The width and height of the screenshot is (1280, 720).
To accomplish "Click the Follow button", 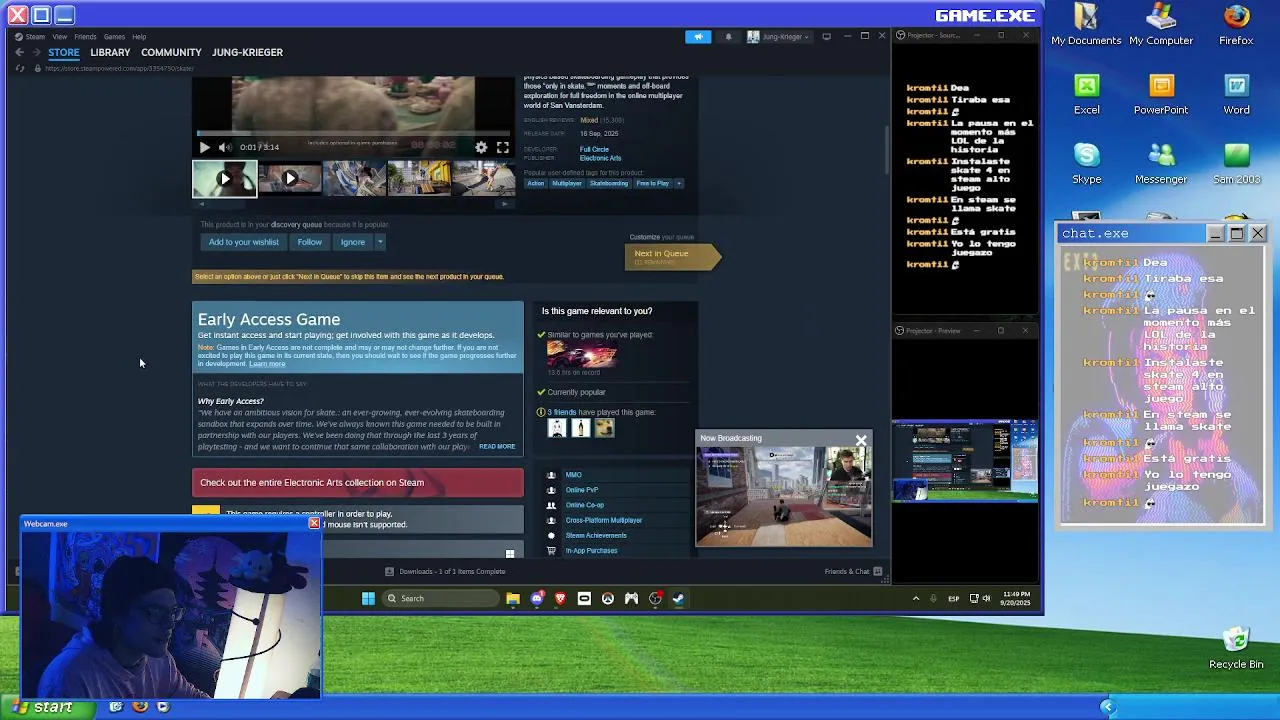I will [310, 242].
